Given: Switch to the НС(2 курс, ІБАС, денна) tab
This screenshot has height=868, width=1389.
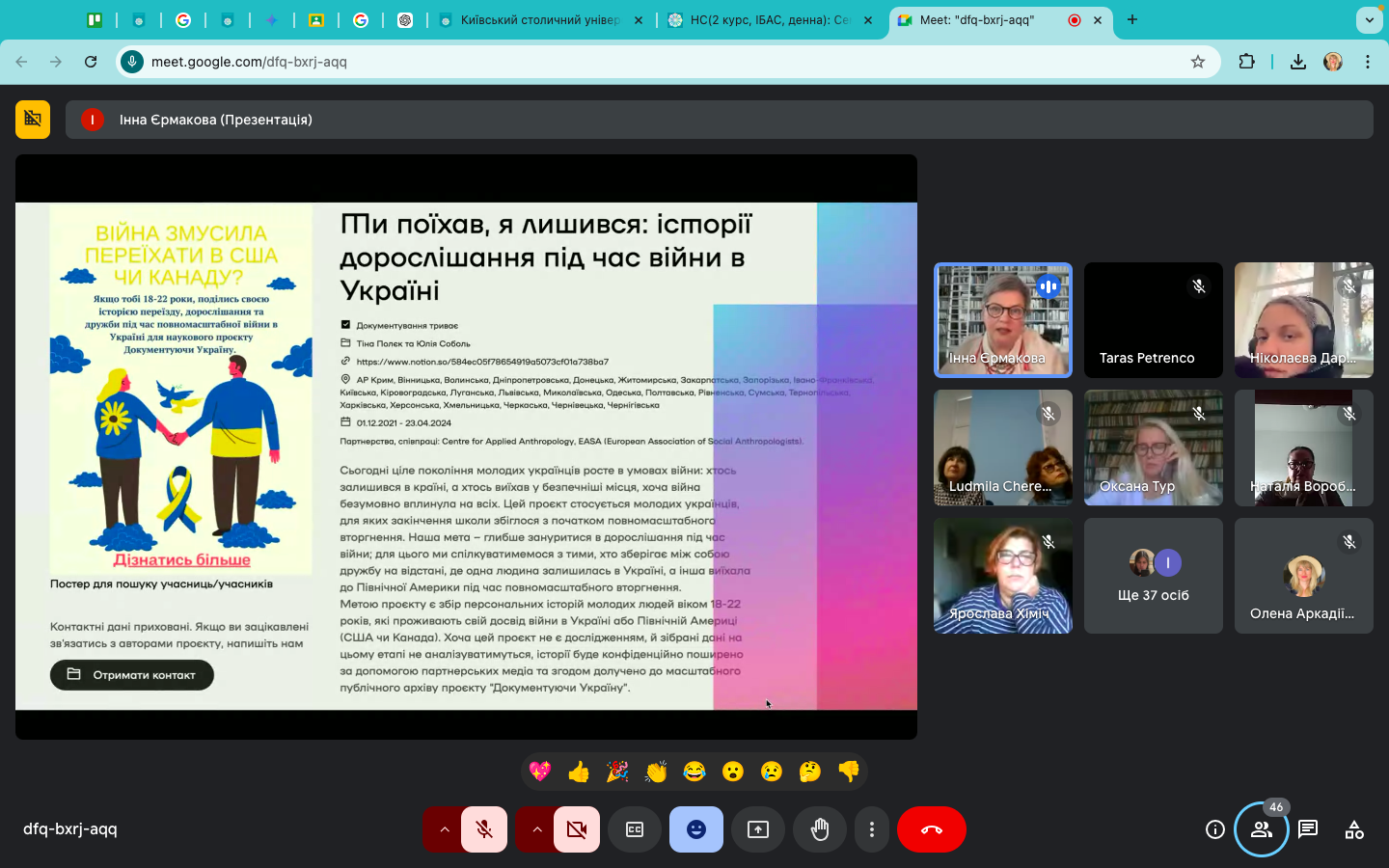Looking at the screenshot, I should [769, 20].
